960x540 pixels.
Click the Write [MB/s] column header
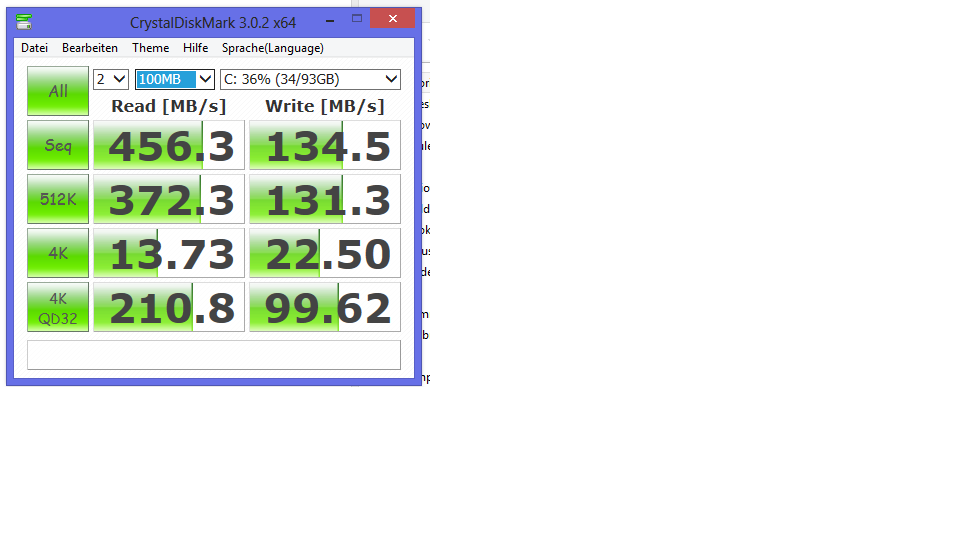click(x=325, y=106)
